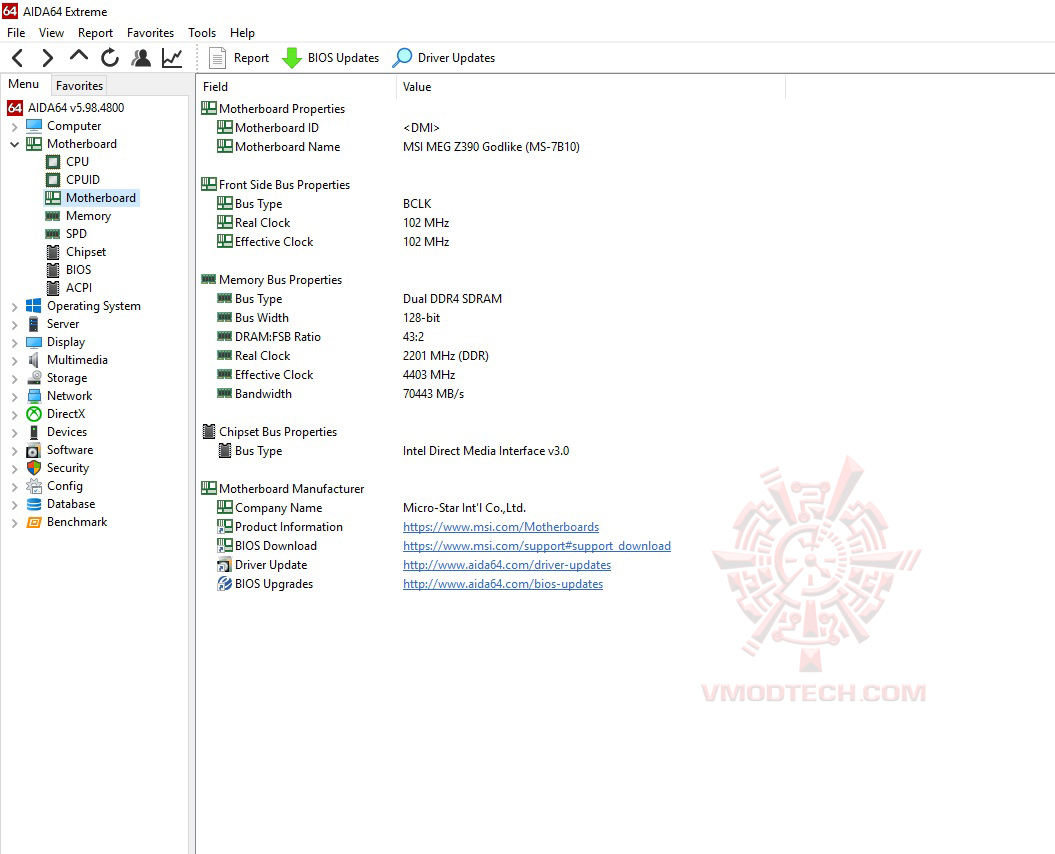Select the Chipset item icon

(53, 252)
